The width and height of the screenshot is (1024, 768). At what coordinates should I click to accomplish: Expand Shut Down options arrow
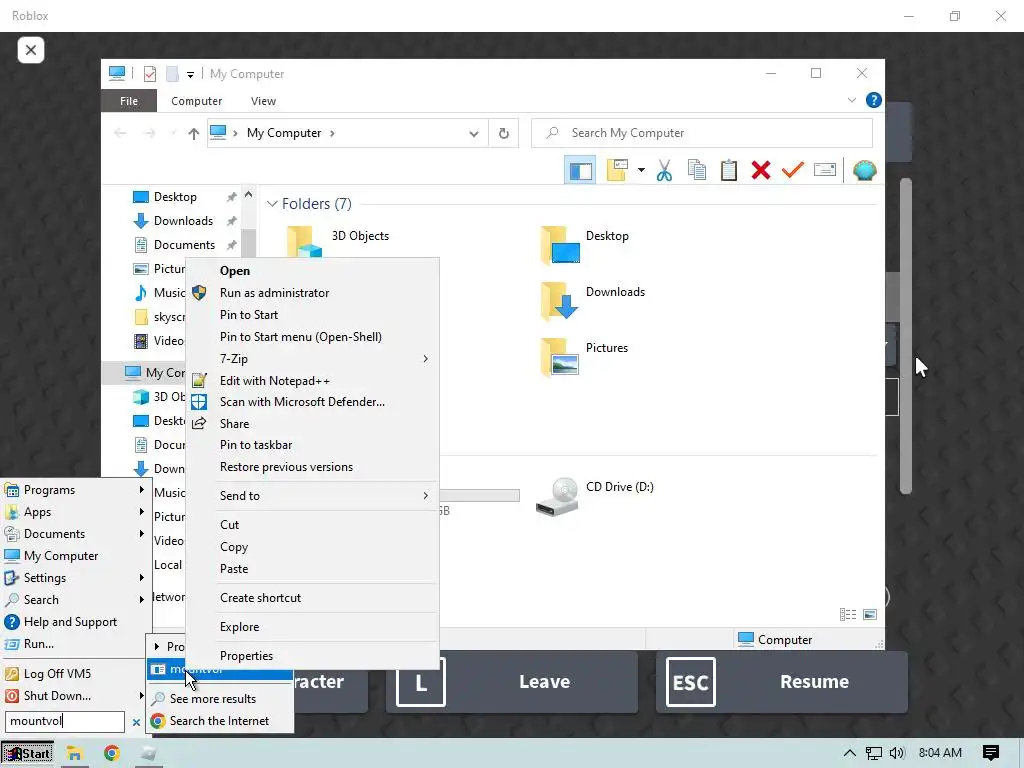pyautogui.click(x=141, y=696)
